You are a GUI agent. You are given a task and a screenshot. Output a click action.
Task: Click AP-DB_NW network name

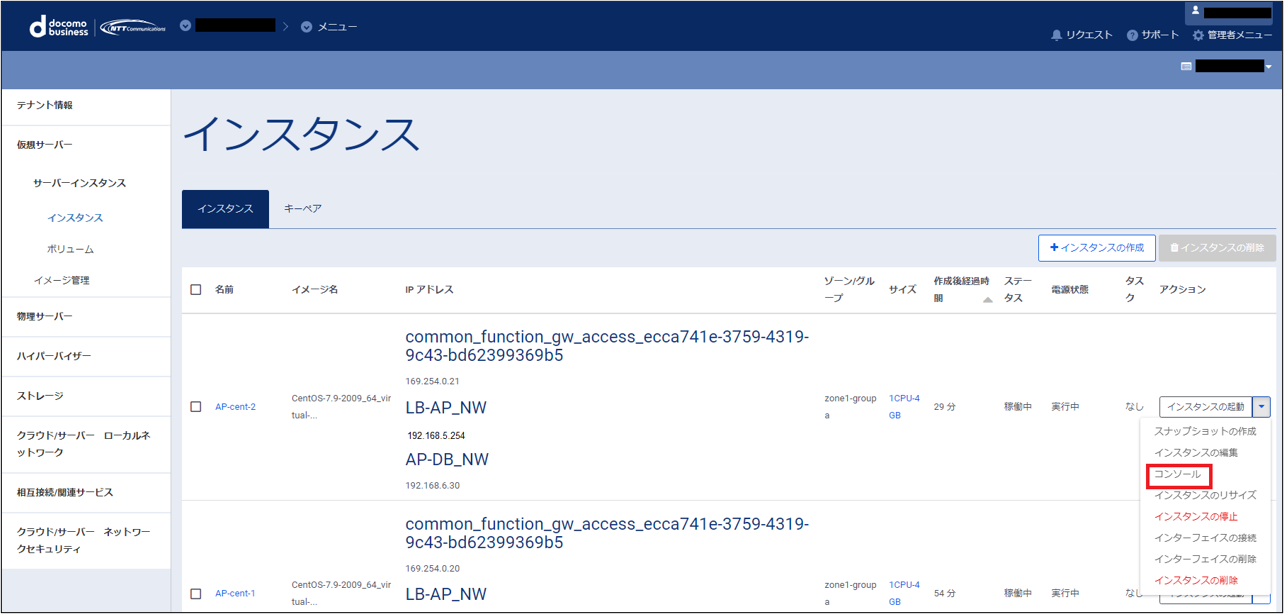coord(447,460)
